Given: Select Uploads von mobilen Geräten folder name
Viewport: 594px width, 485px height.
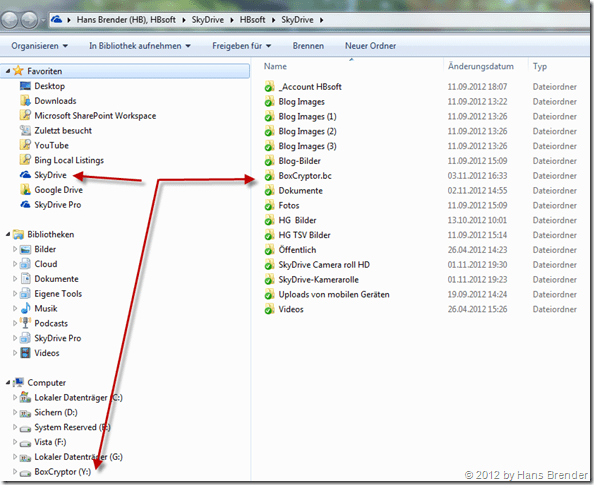Looking at the screenshot, I should (334, 294).
